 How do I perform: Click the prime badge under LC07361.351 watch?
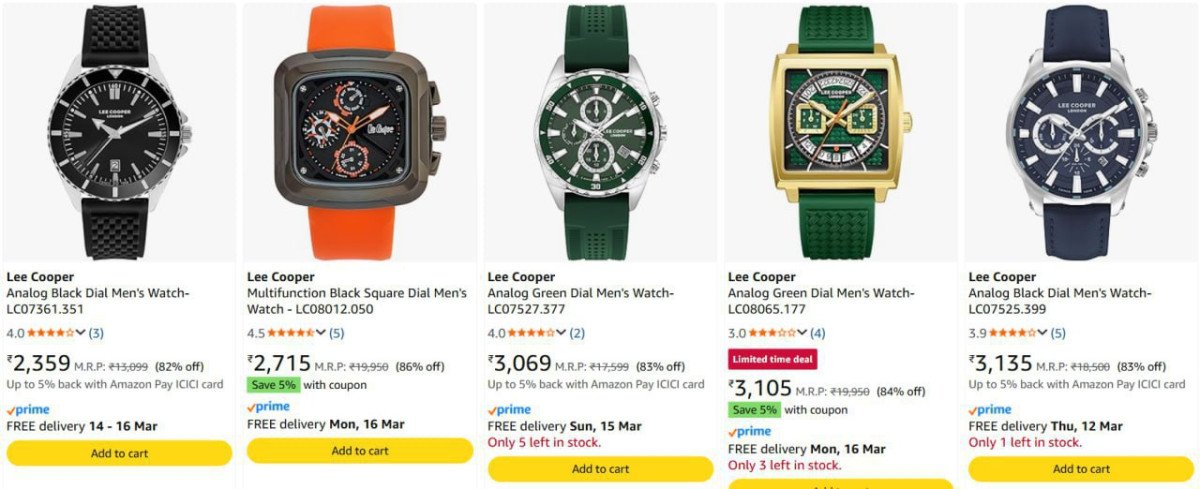[x=28, y=410]
